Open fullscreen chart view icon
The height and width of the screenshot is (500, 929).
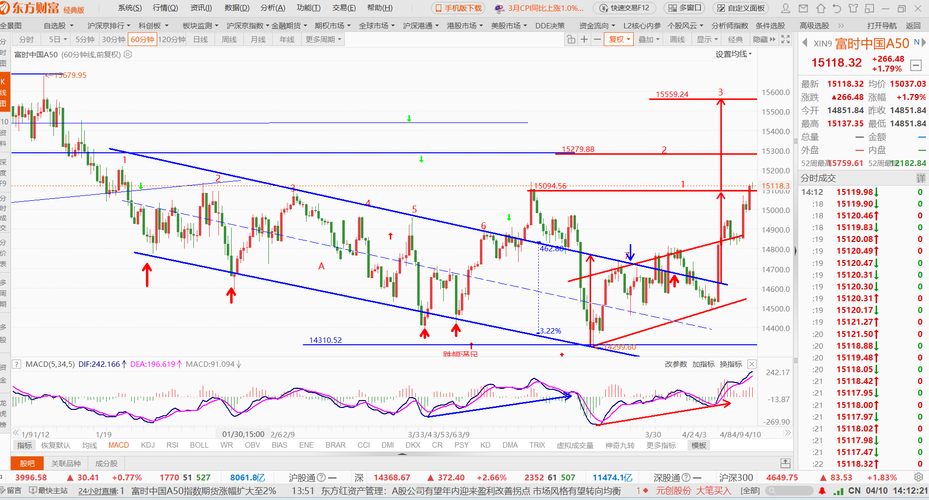786,39
